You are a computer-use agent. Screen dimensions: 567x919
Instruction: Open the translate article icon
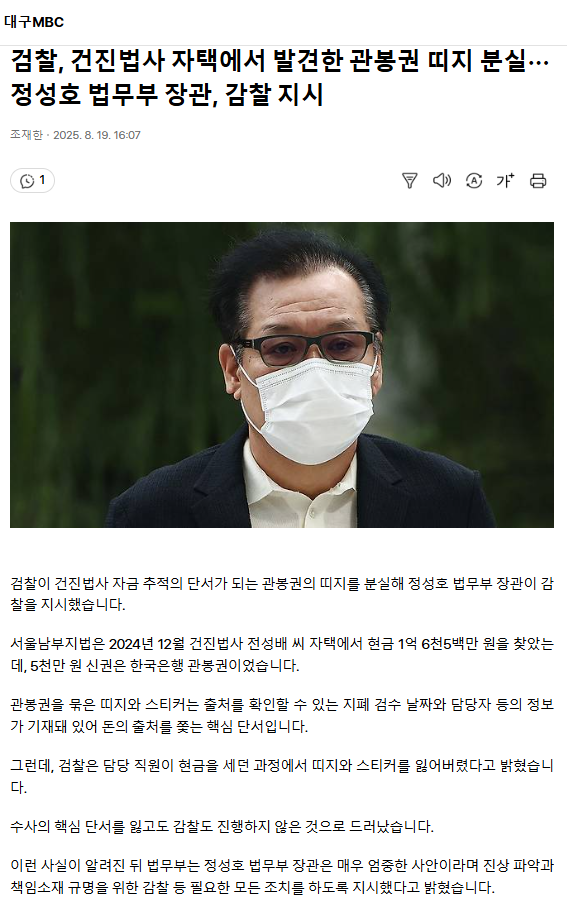[x=474, y=181]
